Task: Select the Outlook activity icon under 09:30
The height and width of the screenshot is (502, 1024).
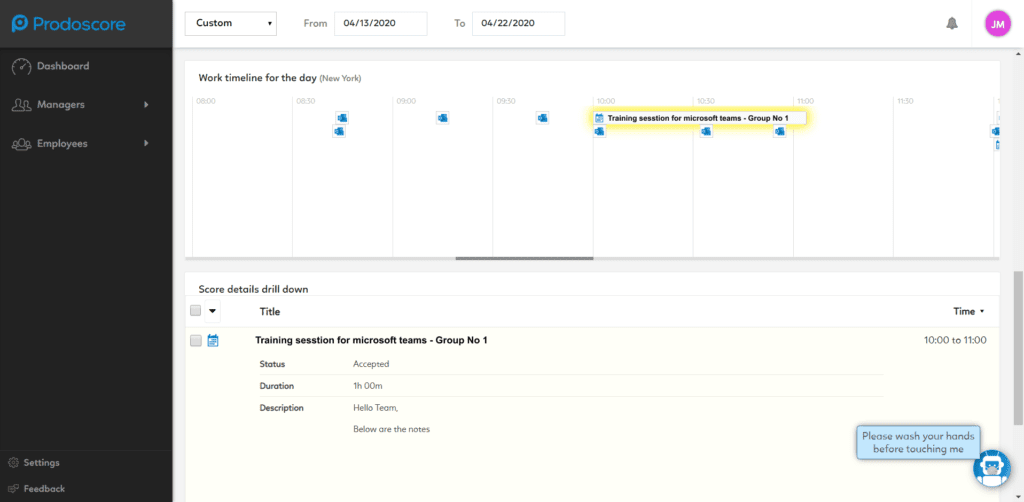Action: click(542, 118)
